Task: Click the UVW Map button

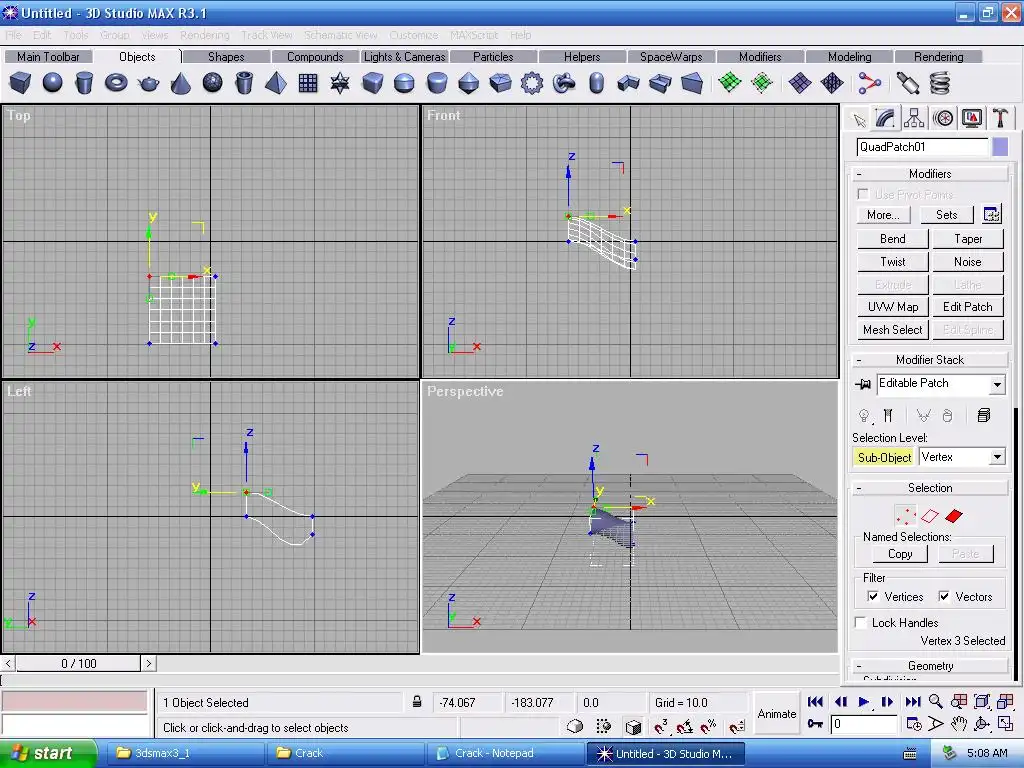Action: pos(893,307)
